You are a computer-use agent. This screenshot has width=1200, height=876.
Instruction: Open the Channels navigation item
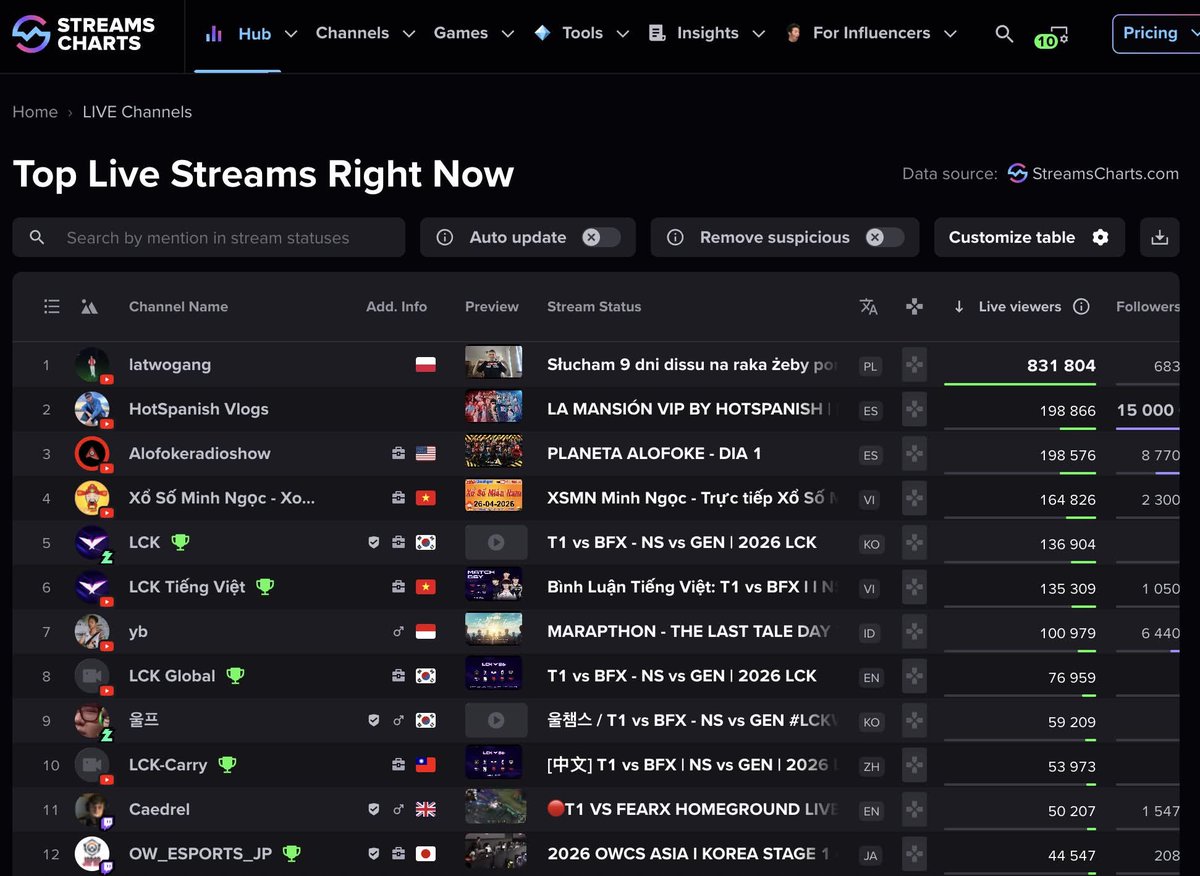pos(352,33)
